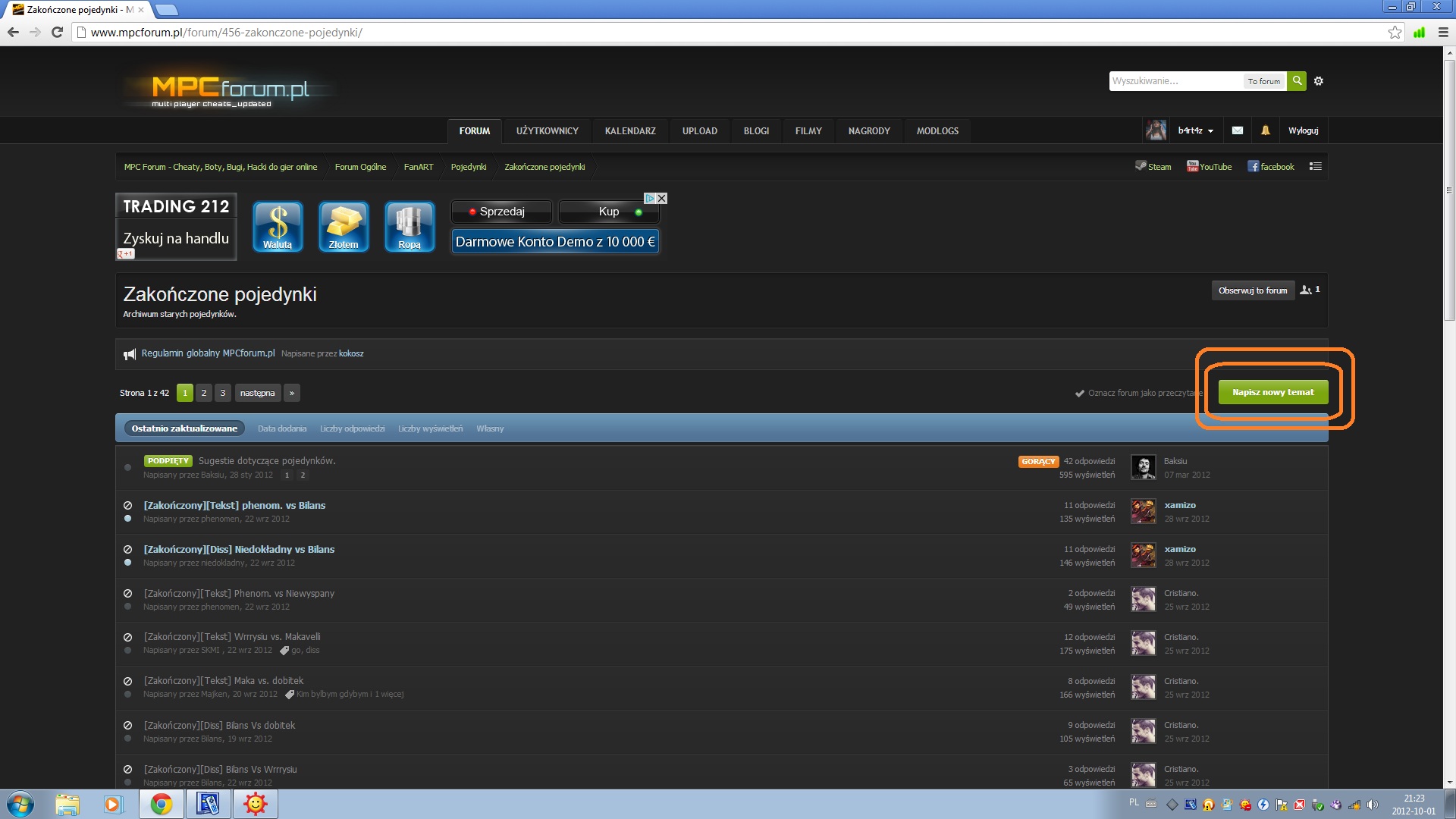The image size is (1456, 819).
Task: Open Windows Start button
Action: tap(20, 804)
